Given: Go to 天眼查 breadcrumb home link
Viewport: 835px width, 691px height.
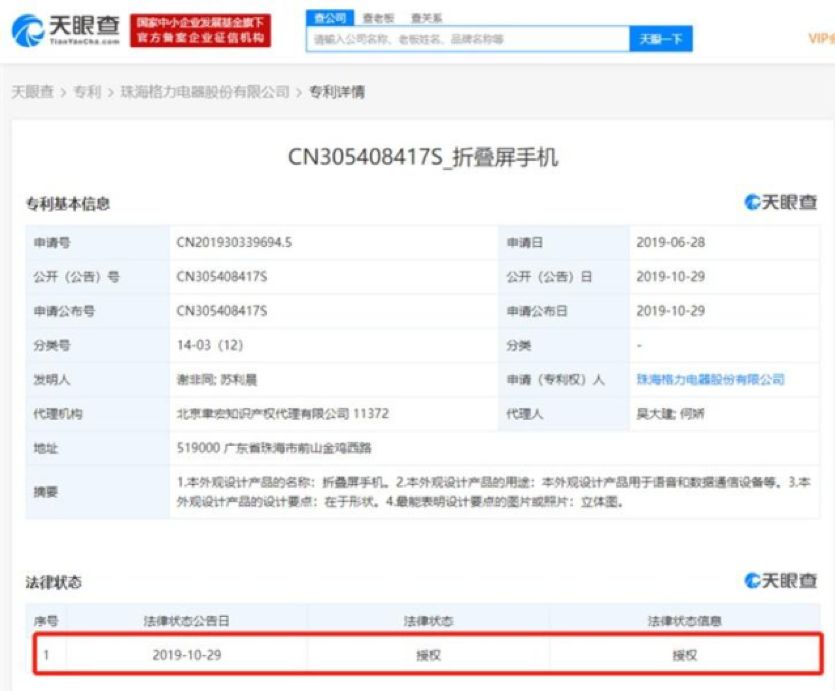Looking at the screenshot, I should [x=33, y=92].
